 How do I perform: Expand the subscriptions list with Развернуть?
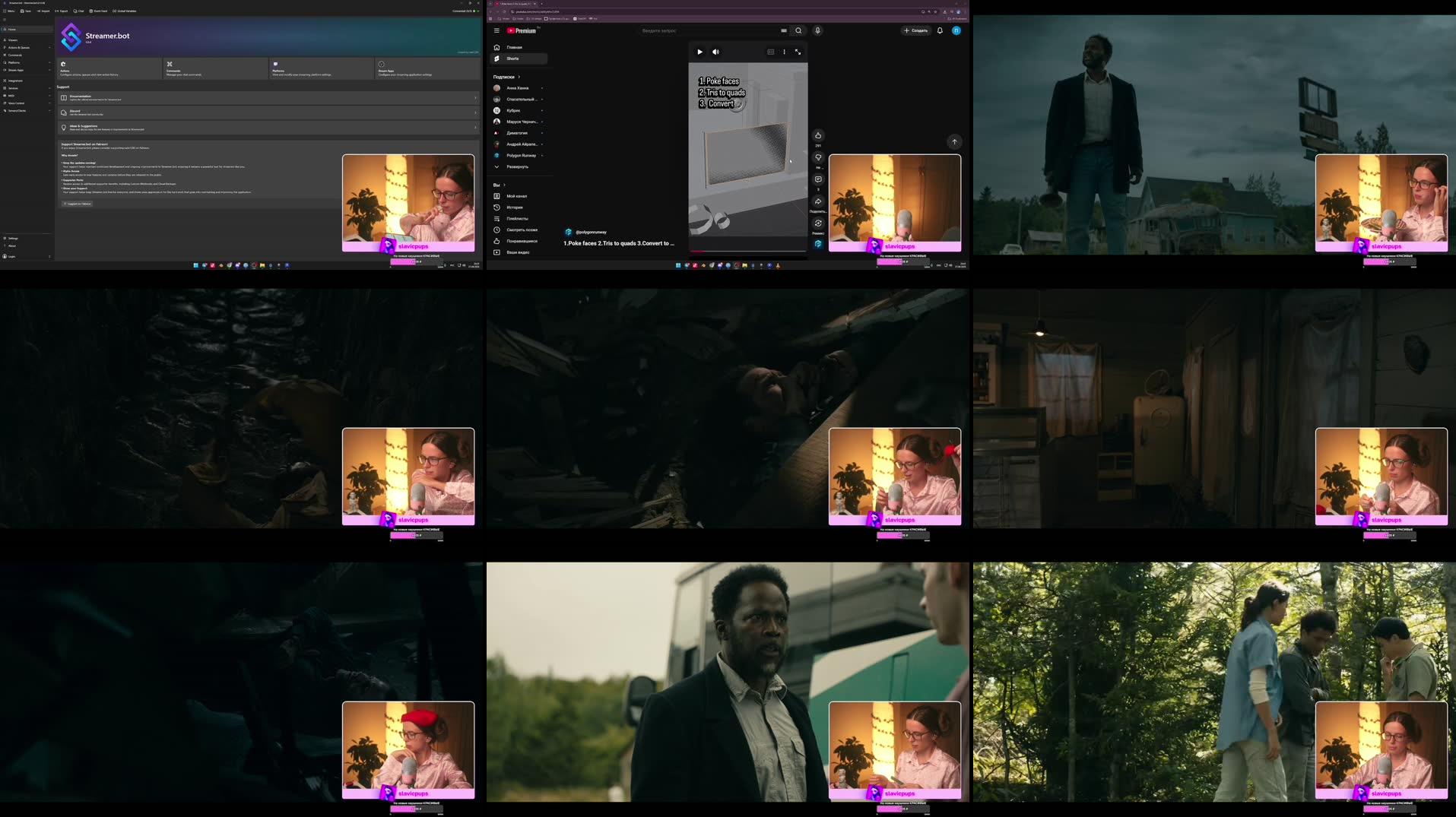point(517,167)
